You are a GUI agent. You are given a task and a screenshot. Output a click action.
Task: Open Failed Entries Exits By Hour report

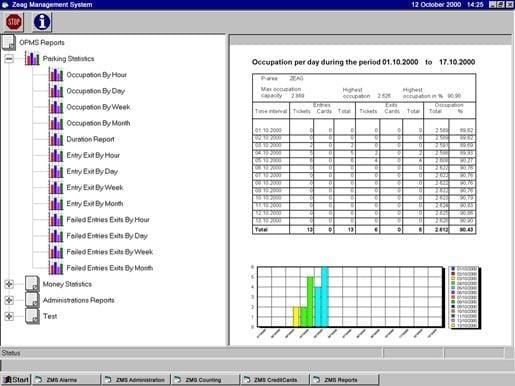pos(108,220)
